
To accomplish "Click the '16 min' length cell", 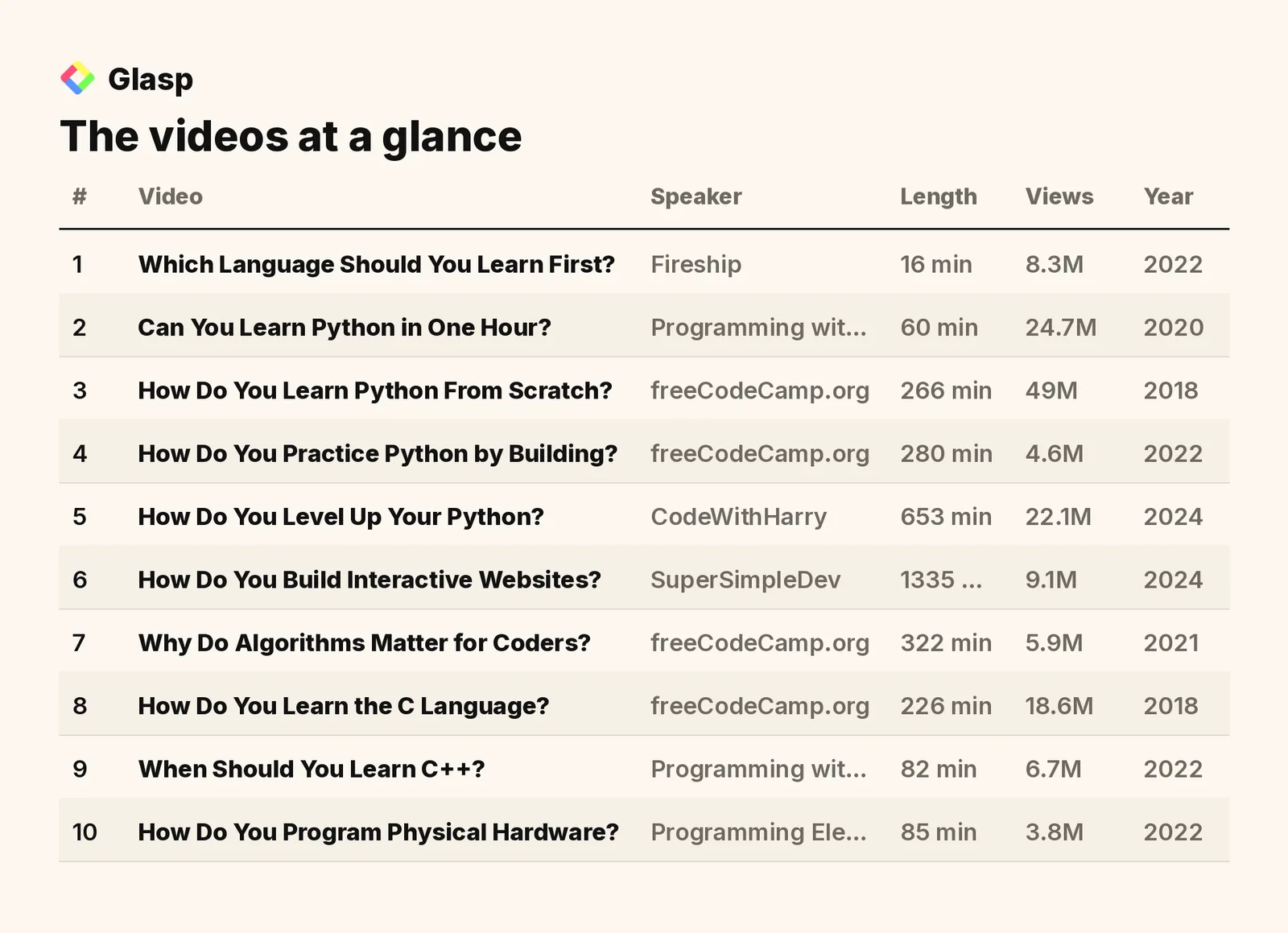I will [936, 264].
